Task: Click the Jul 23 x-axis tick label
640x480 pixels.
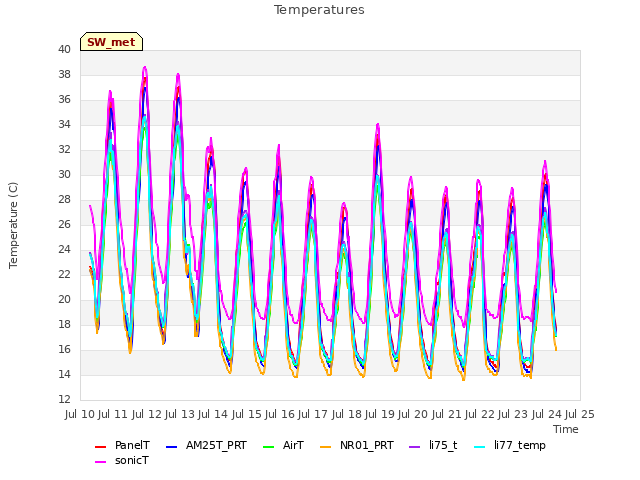Action: click(513, 414)
